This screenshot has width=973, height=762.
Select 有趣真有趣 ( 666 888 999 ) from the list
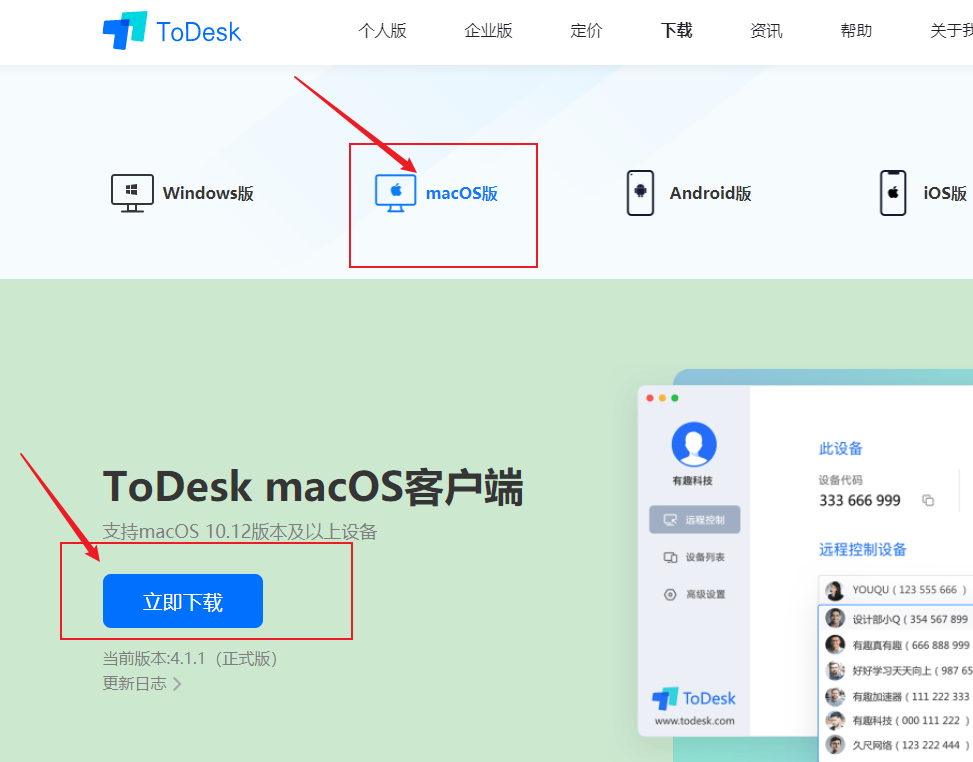(x=896, y=645)
